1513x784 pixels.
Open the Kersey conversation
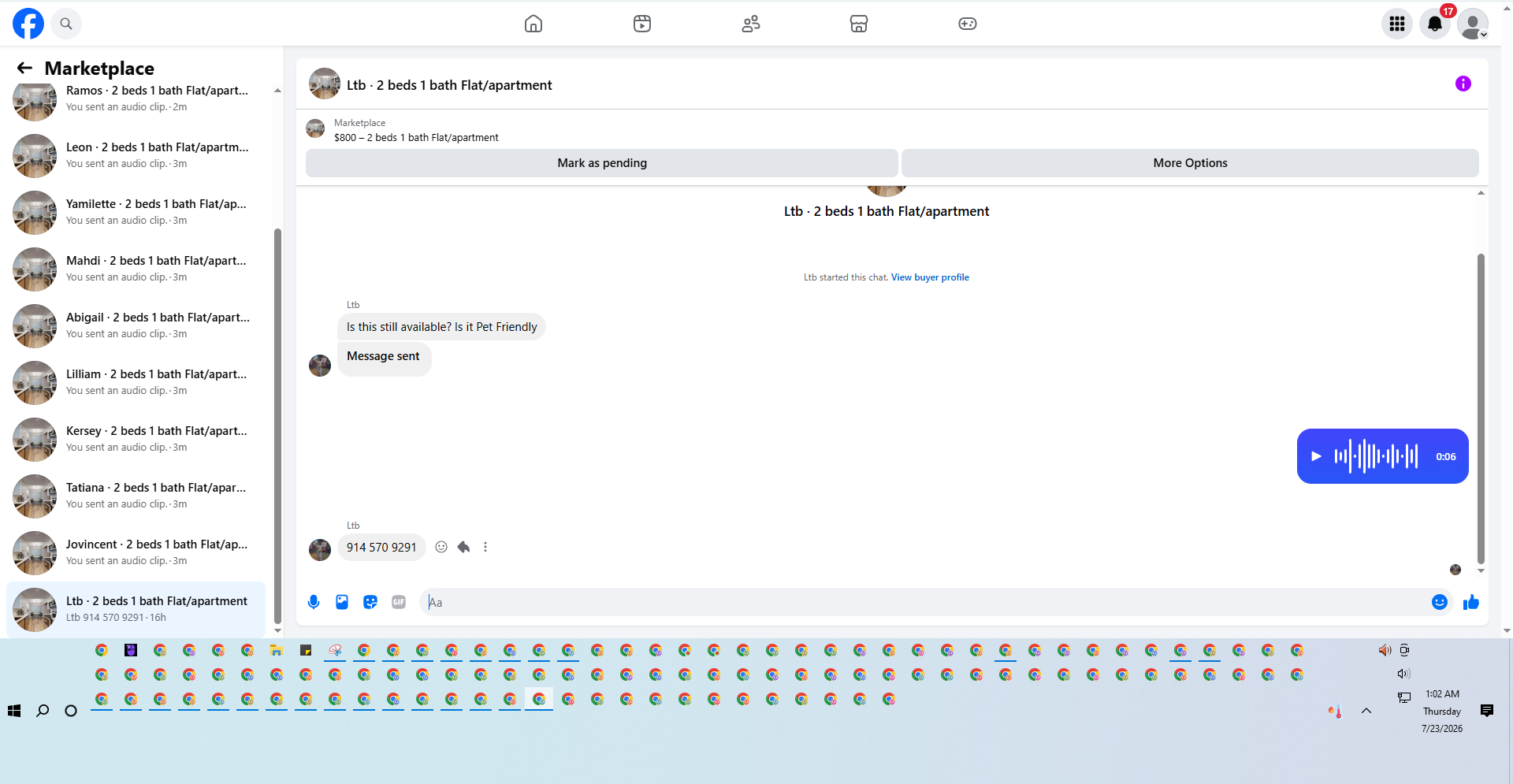pos(136,440)
